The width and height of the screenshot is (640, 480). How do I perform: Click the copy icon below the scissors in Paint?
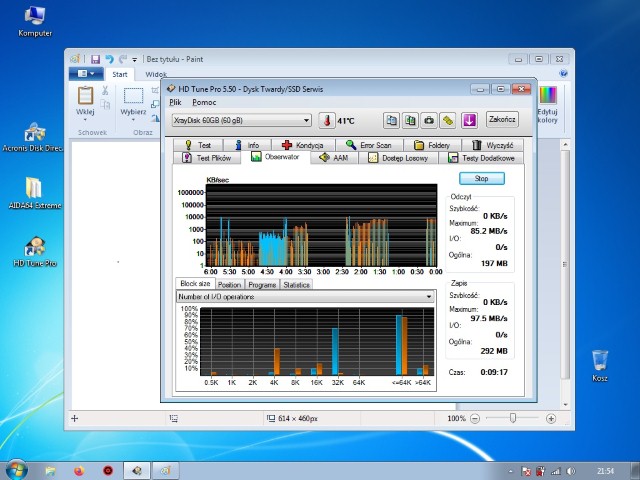(x=105, y=105)
